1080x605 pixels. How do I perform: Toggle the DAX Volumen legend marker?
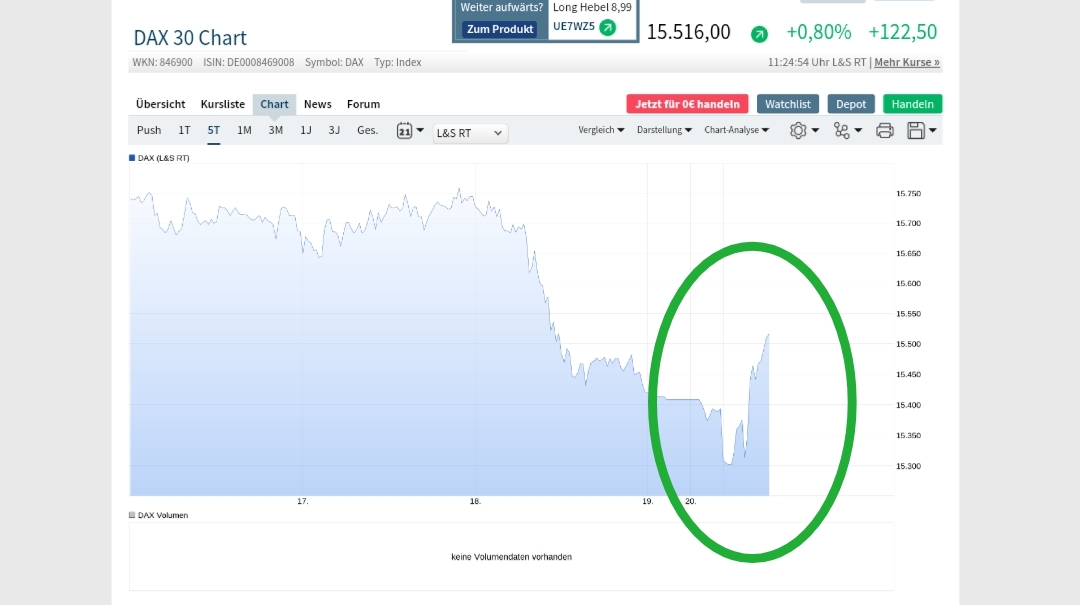(x=133, y=516)
